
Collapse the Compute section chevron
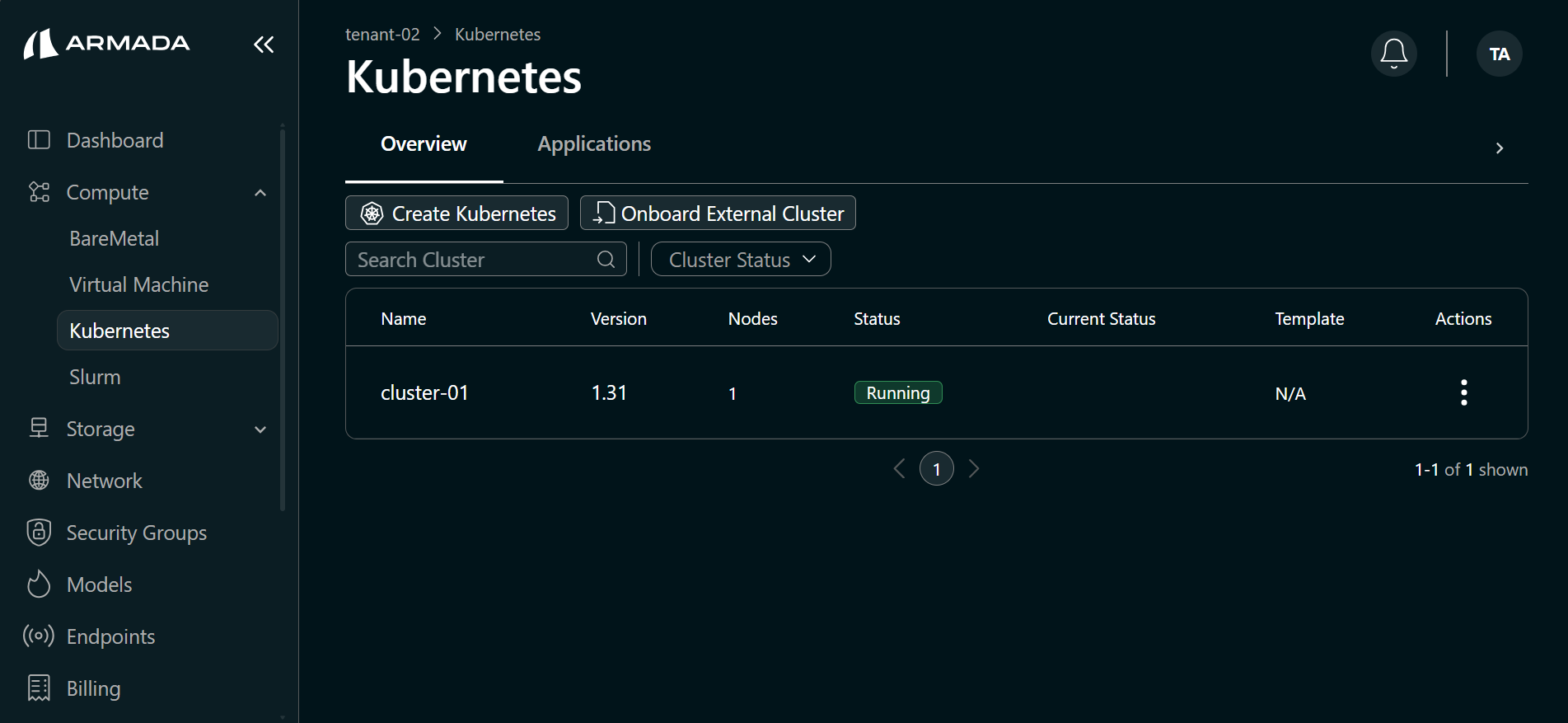tap(260, 193)
